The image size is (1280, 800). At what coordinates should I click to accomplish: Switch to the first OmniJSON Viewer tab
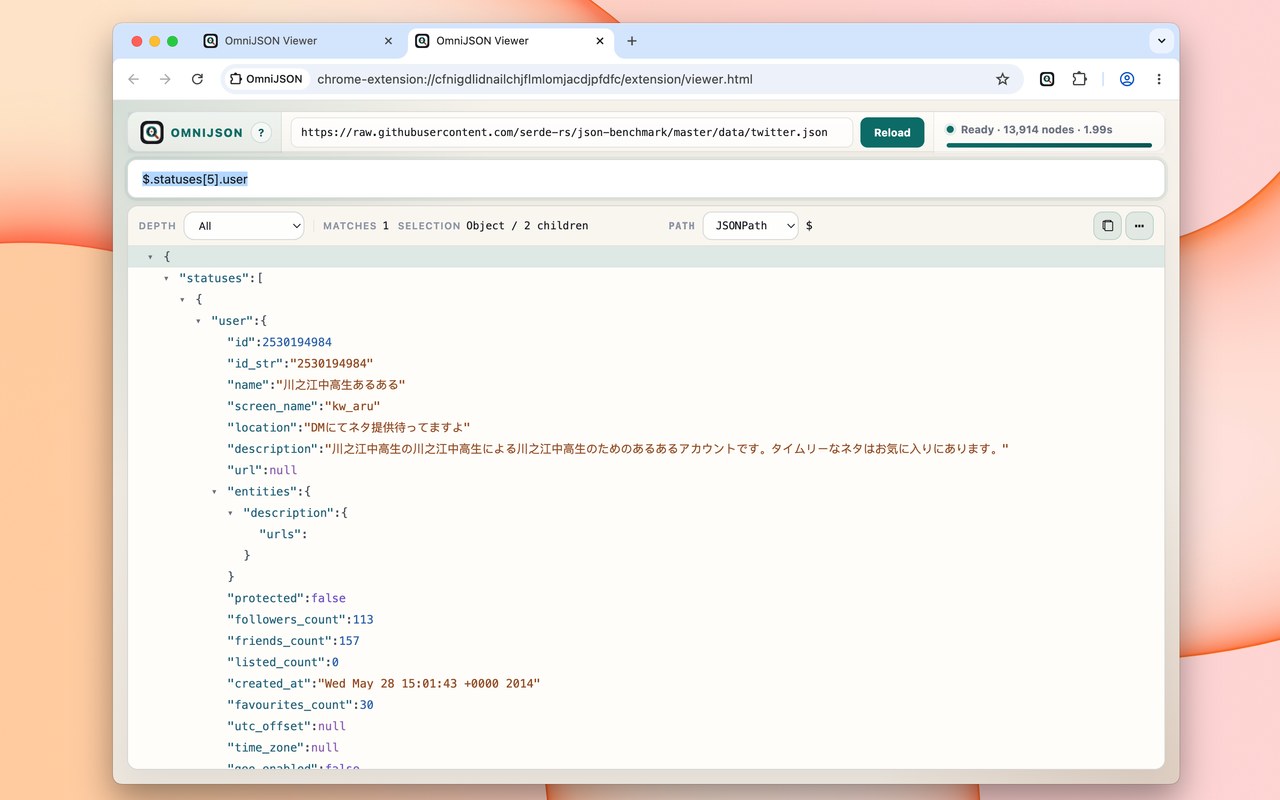tap(300, 41)
